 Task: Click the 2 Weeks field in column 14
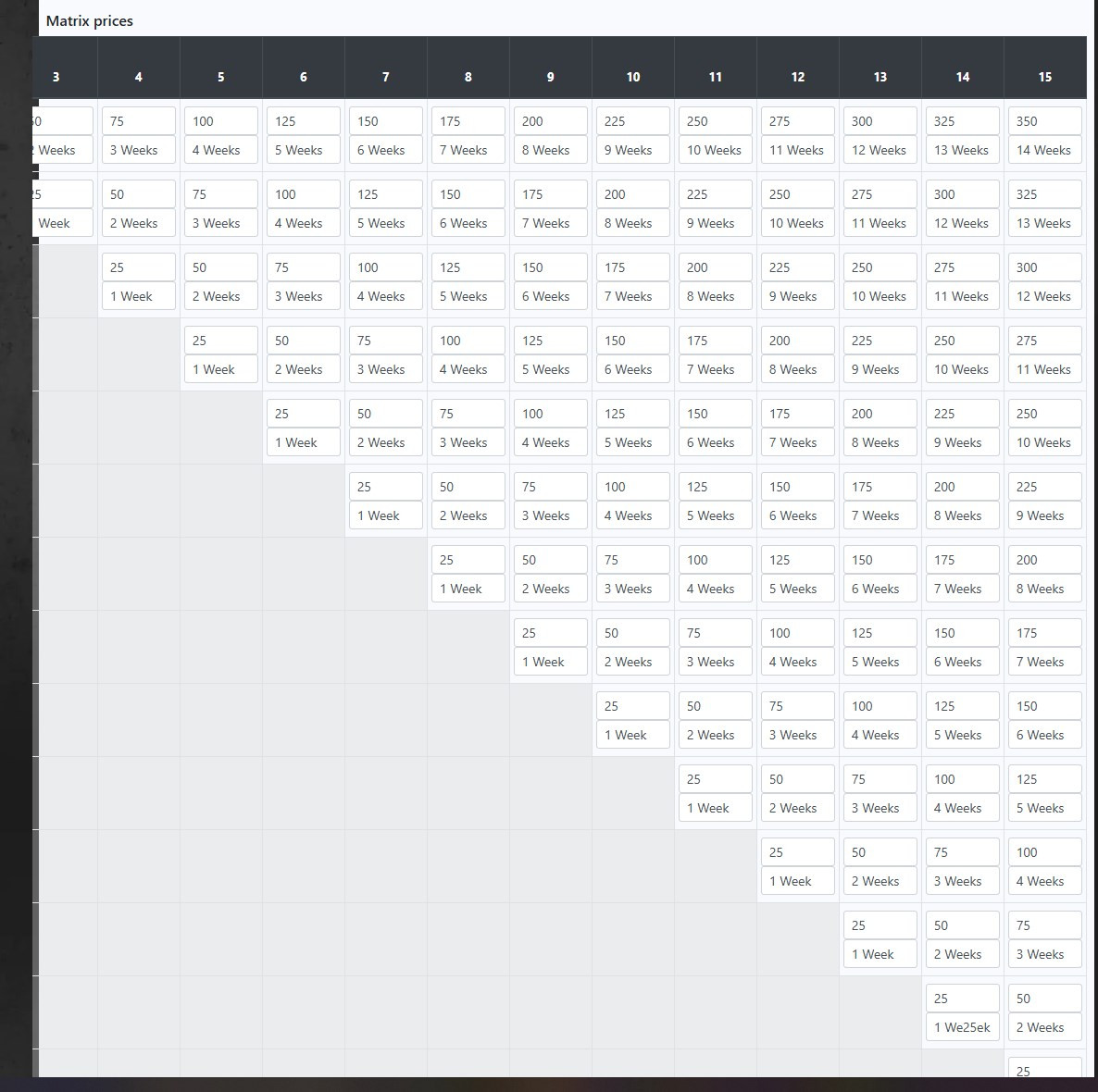coord(962,955)
